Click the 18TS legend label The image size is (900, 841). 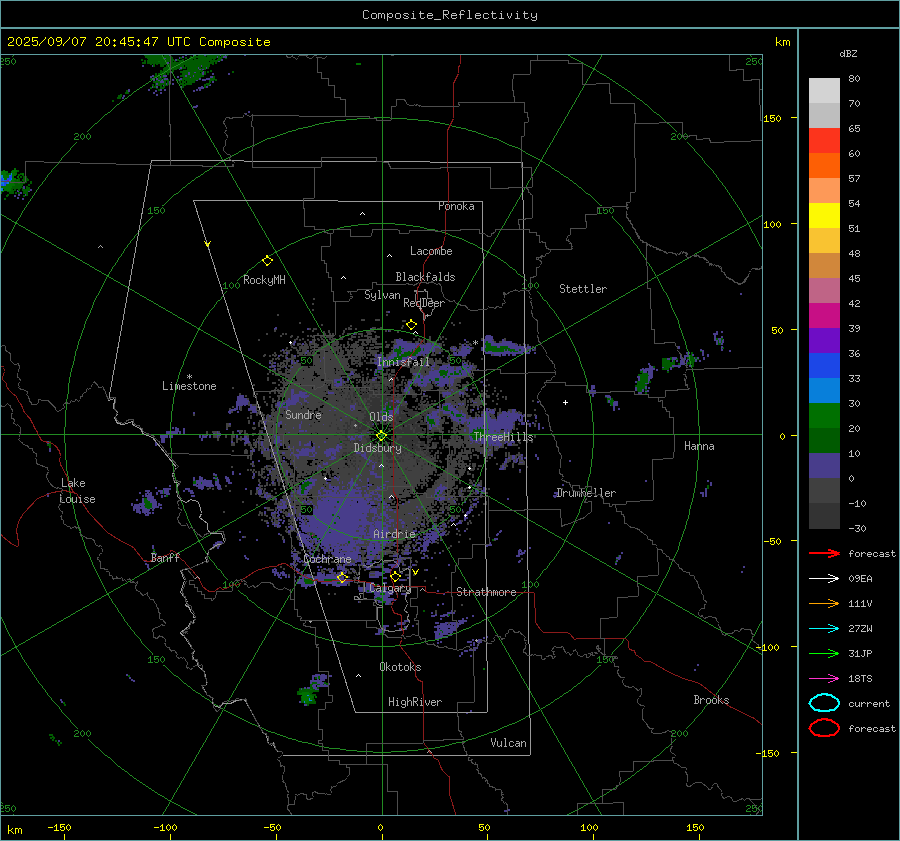coord(860,679)
